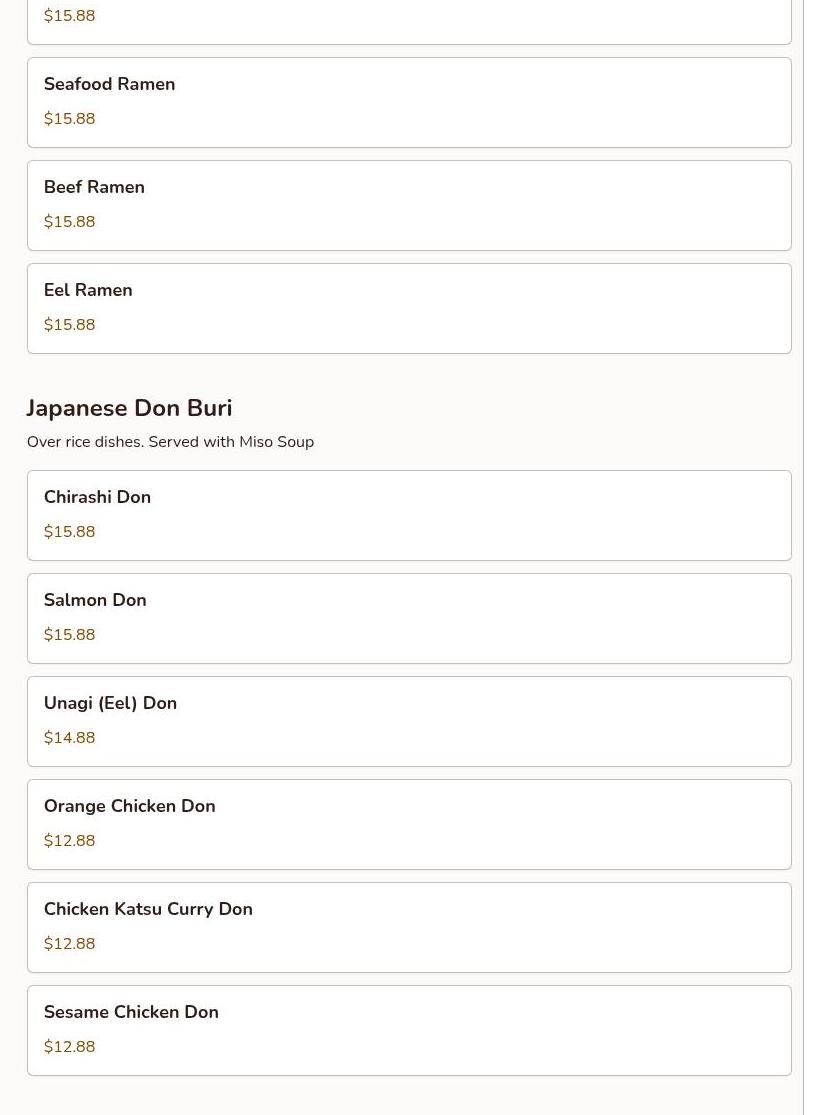Click the Chirashi Don $15.88 price
Image resolution: width=824 pixels, height=1115 pixels.
(70, 532)
